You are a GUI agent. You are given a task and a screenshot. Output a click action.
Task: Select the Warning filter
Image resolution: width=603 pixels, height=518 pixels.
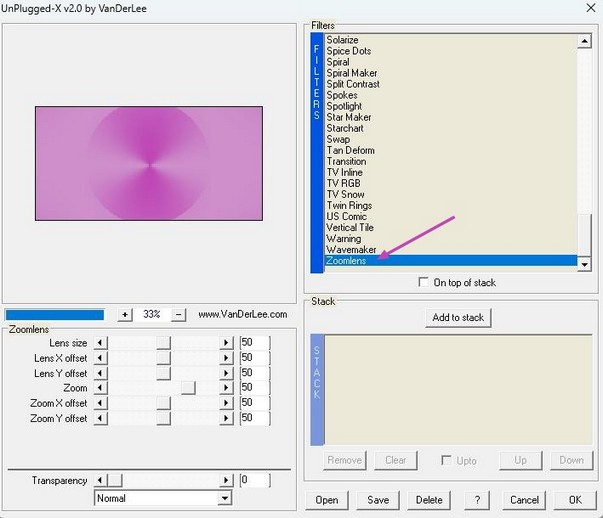(x=343, y=238)
